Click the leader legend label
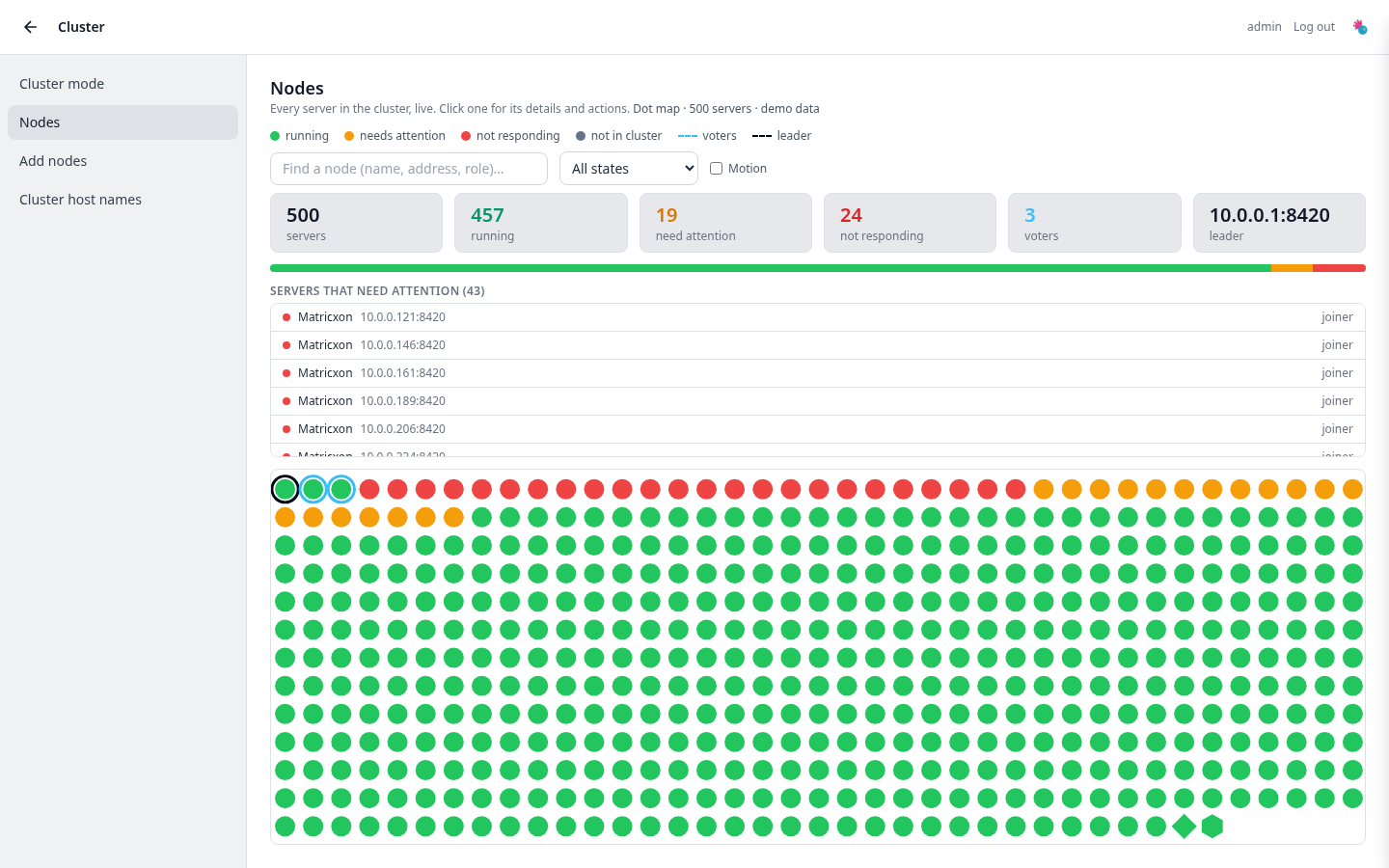 click(x=794, y=136)
